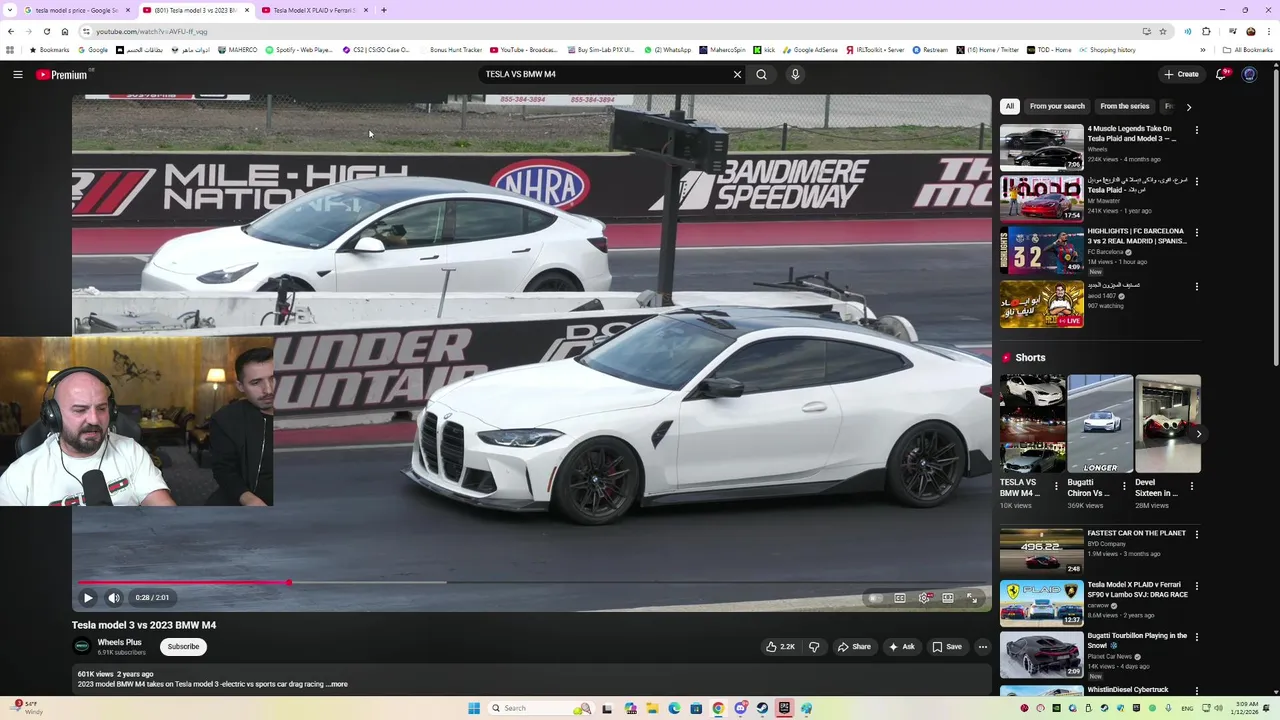Start voice search with microphone
The width and height of the screenshot is (1280, 720).
[x=795, y=74]
